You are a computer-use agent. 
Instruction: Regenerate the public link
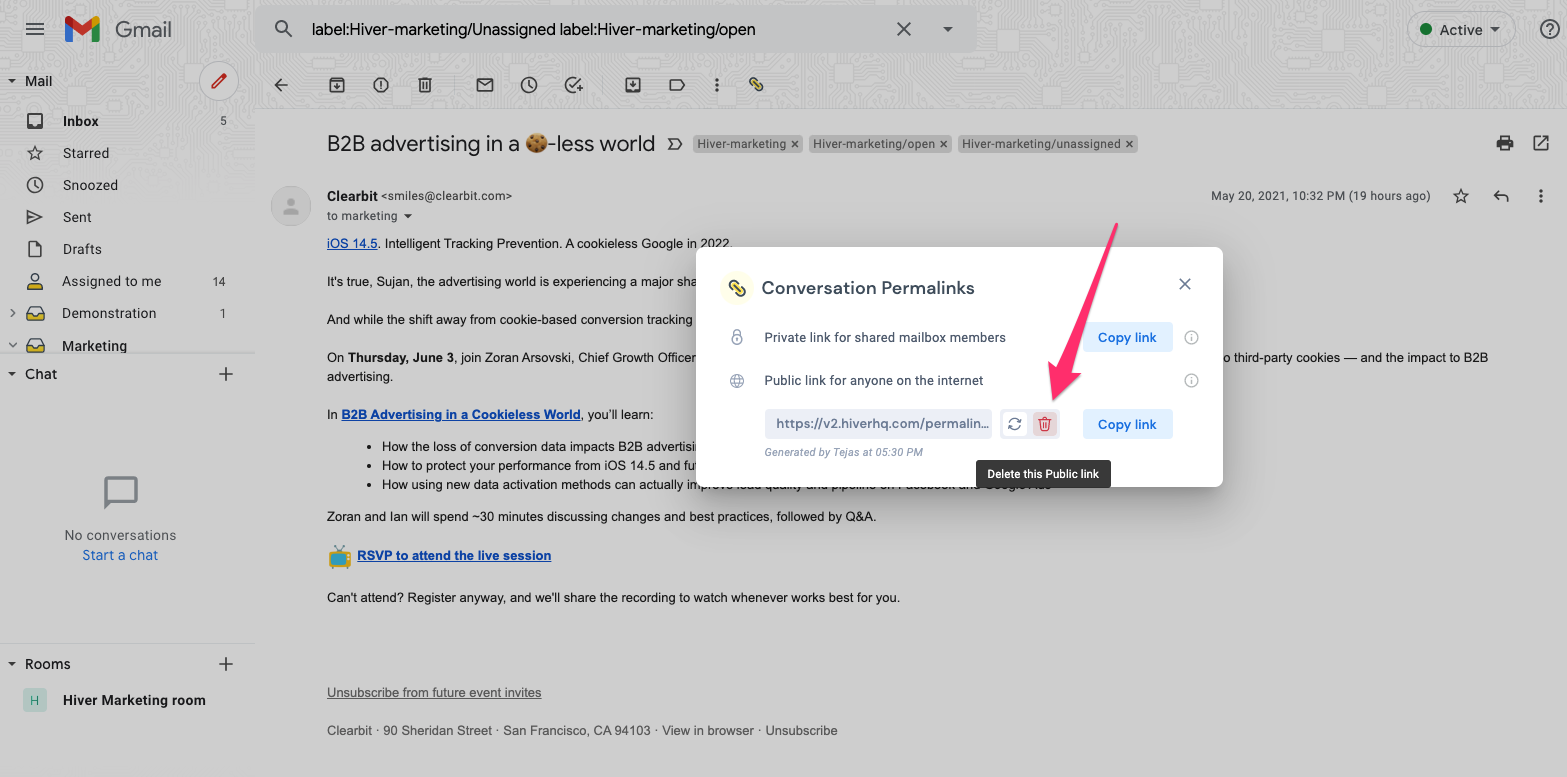click(x=1015, y=424)
